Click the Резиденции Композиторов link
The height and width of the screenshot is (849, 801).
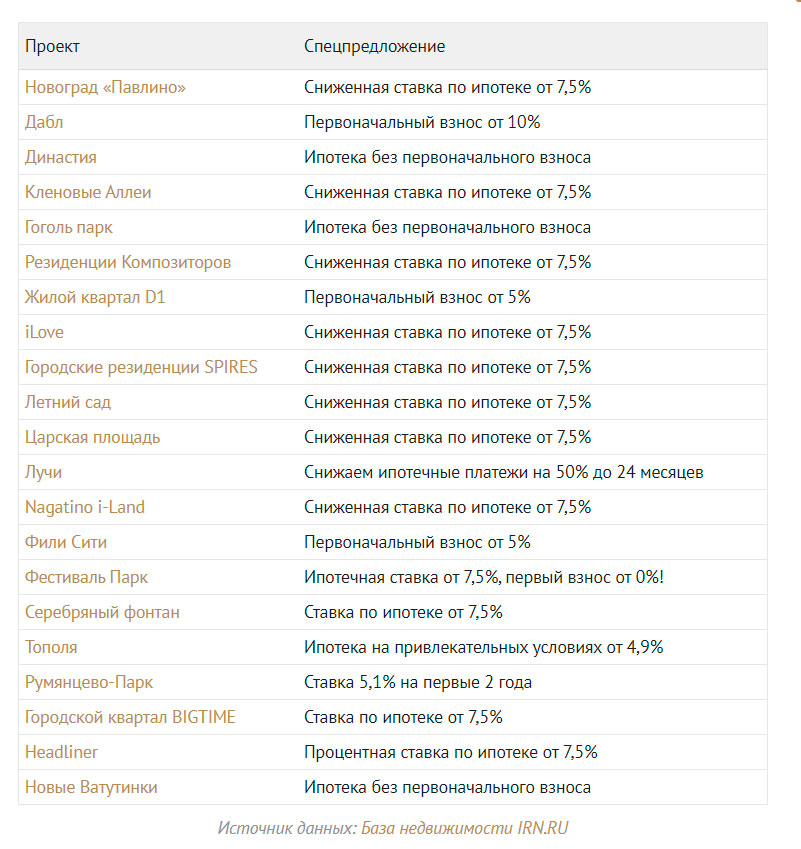(127, 262)
